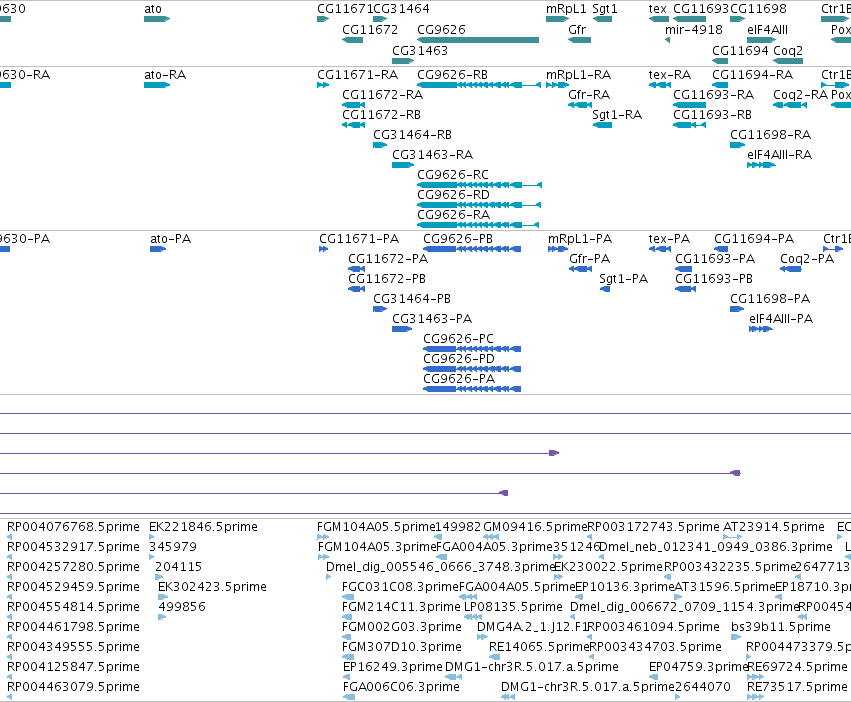Select the ato-PA protein feature
This screenshot has height=702, width=851.
point(158,249)
